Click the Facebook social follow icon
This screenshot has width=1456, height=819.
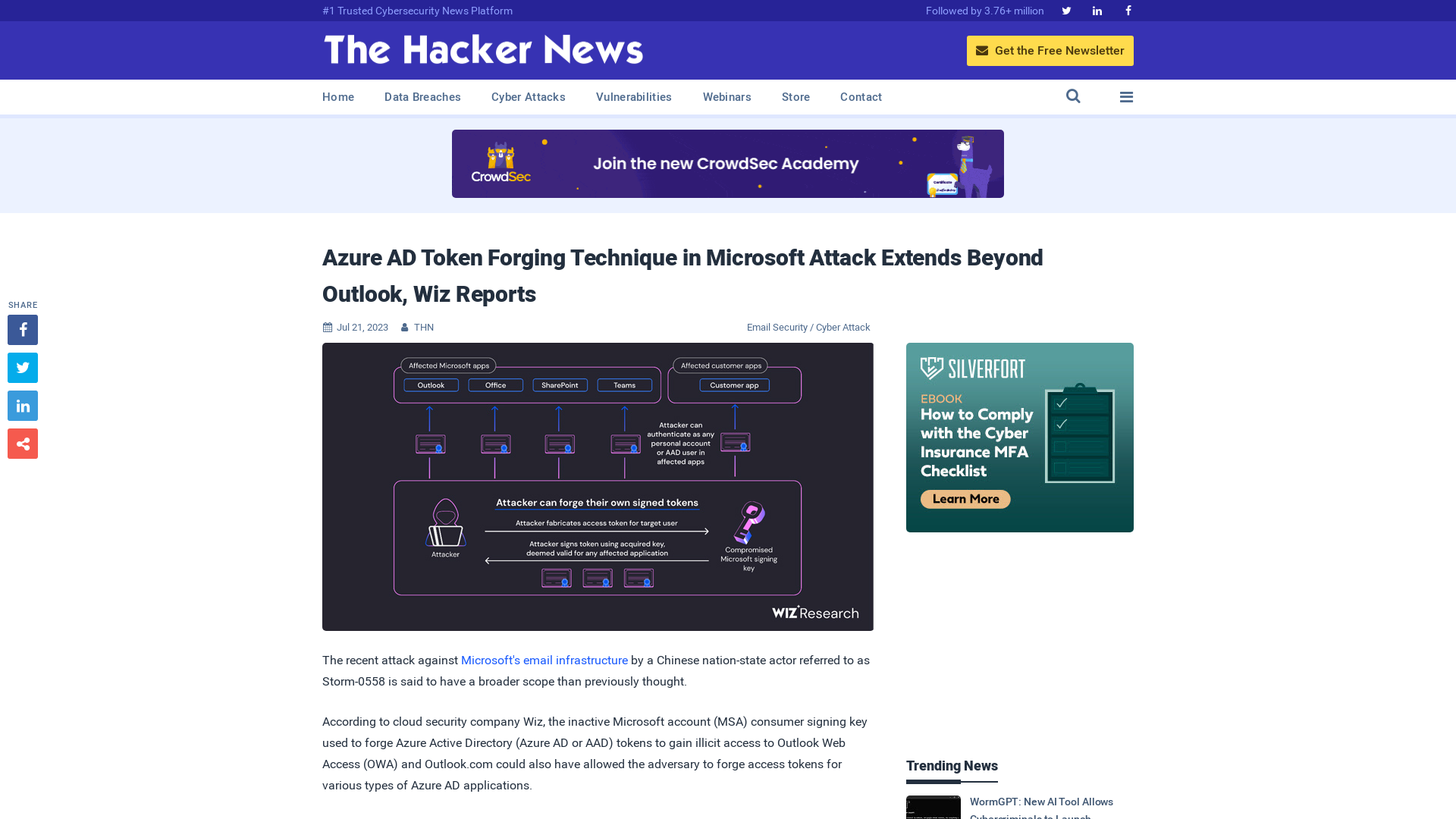(x=1128, y=10)
